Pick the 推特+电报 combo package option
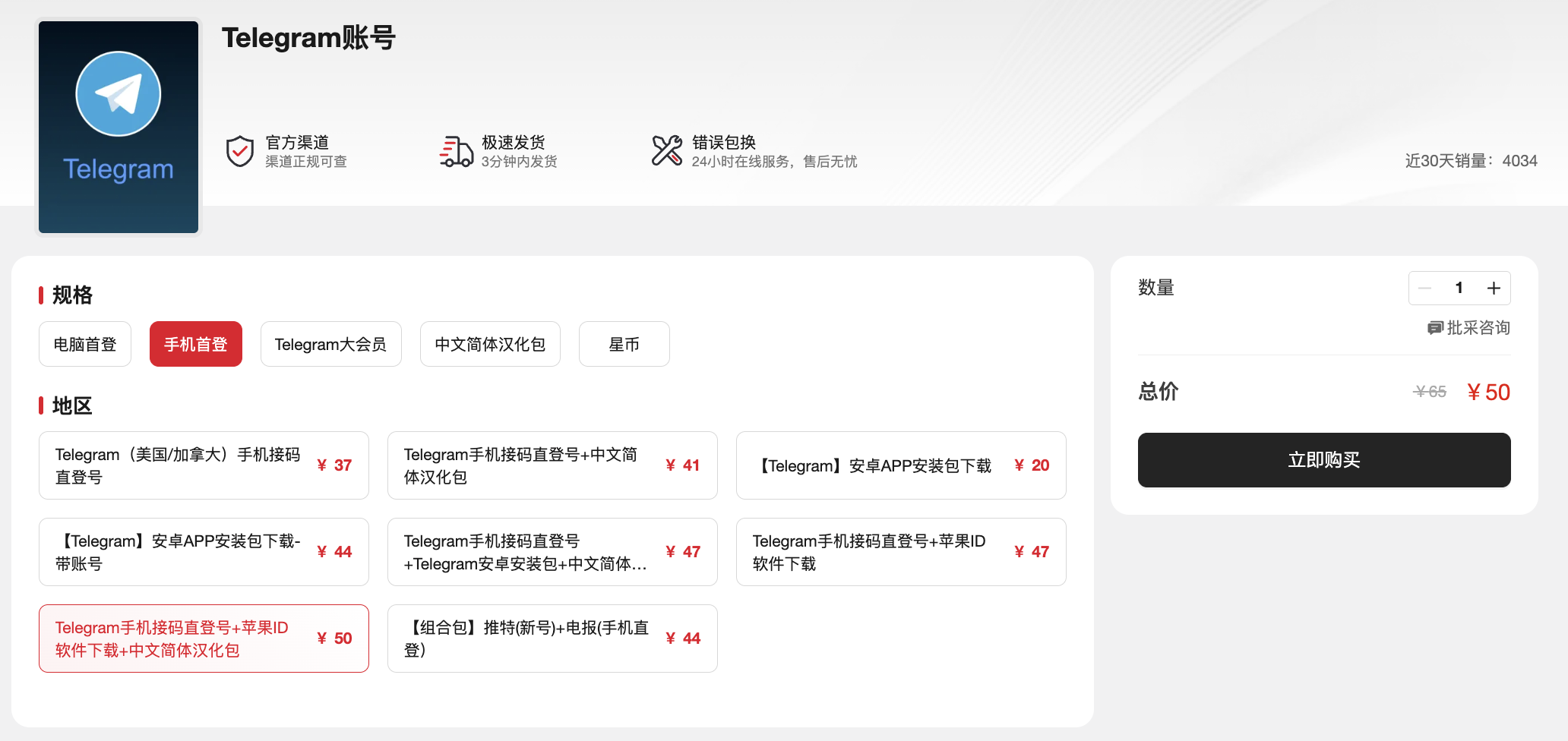 [x=552, y=639]
